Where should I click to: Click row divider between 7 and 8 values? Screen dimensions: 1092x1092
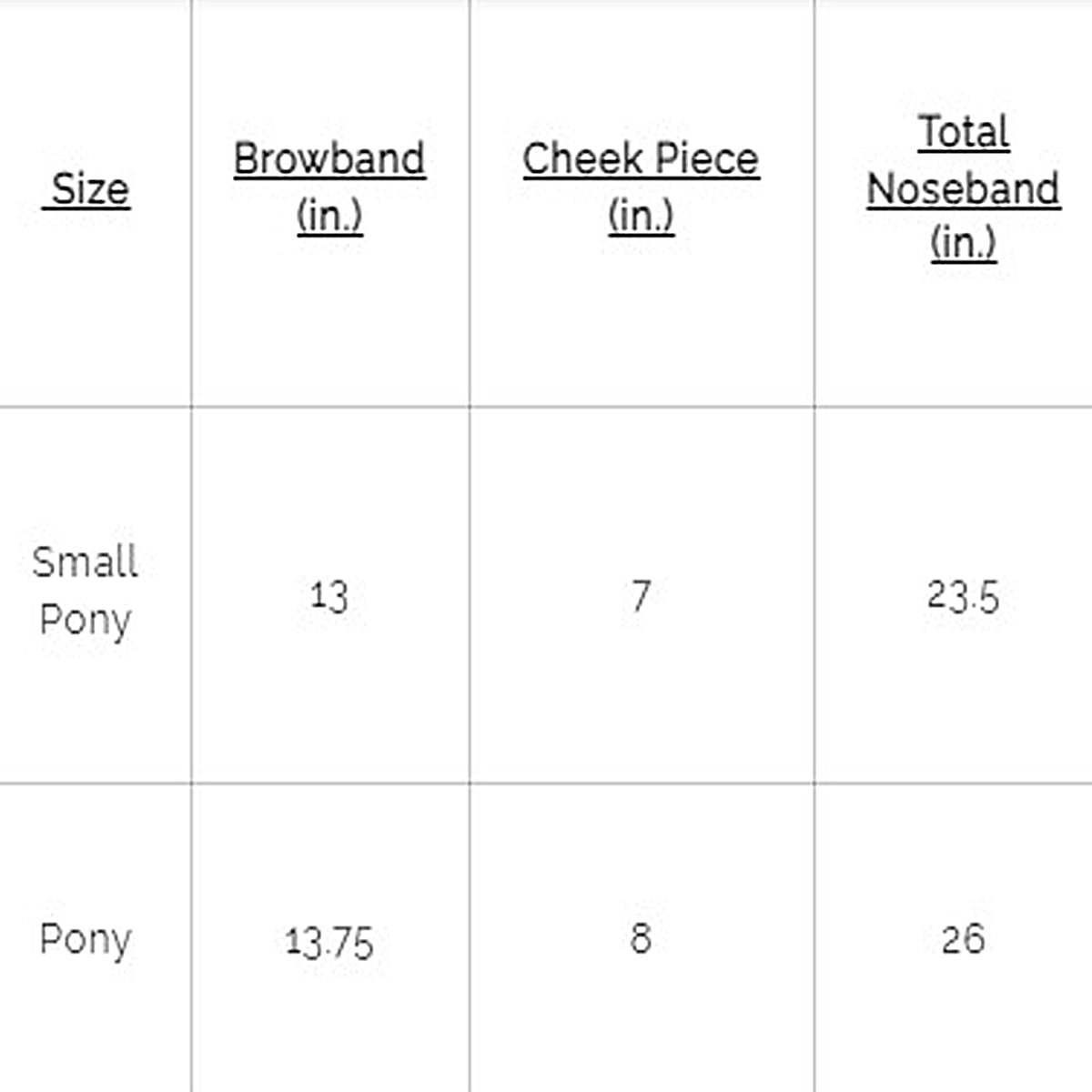tap(641, 782)
